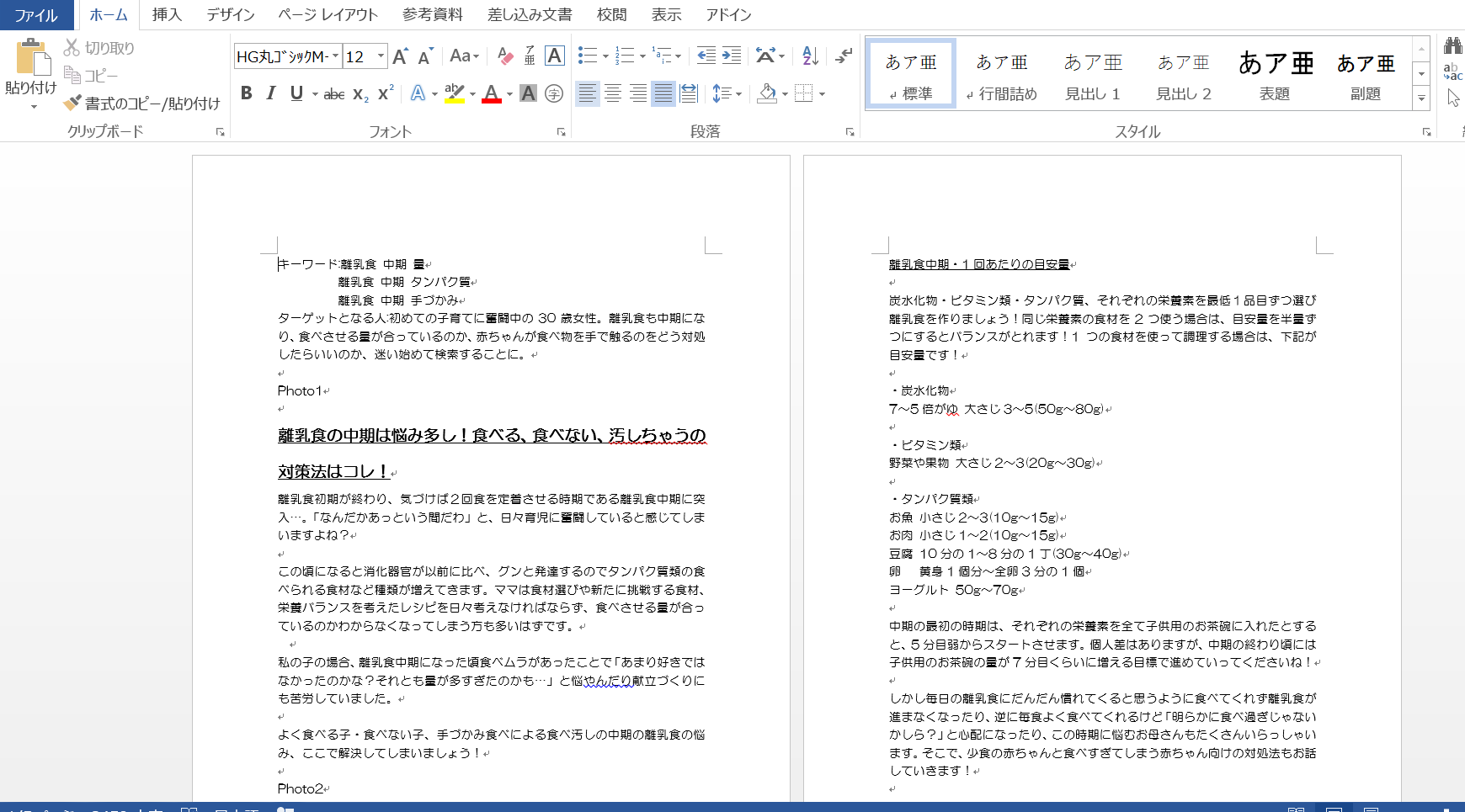Apply the red font color swatch

point(492,94)
